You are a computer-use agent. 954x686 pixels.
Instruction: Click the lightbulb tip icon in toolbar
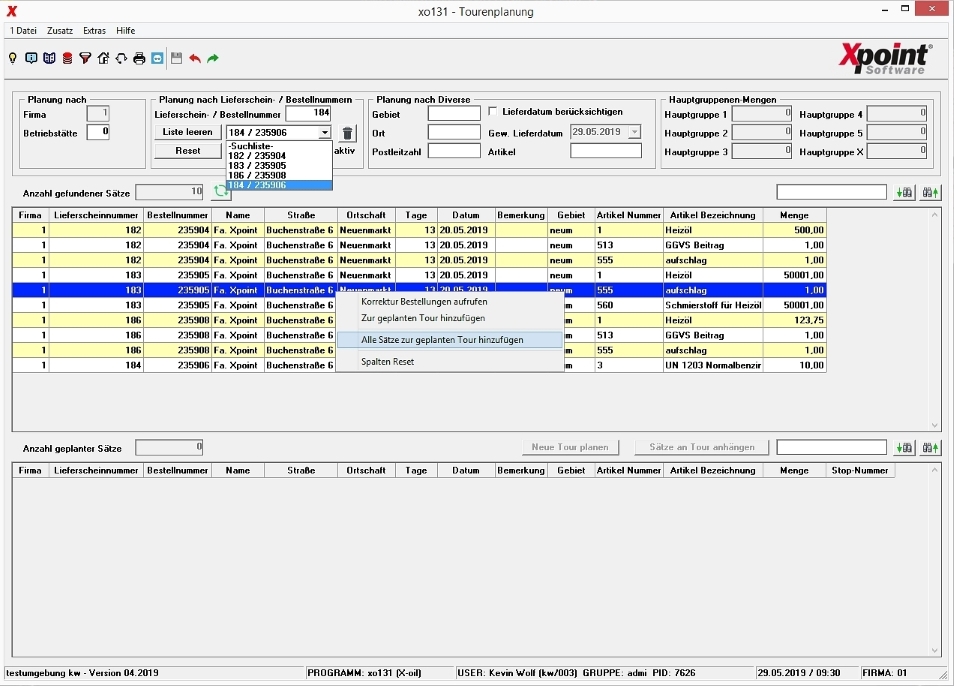coord(13,58)
